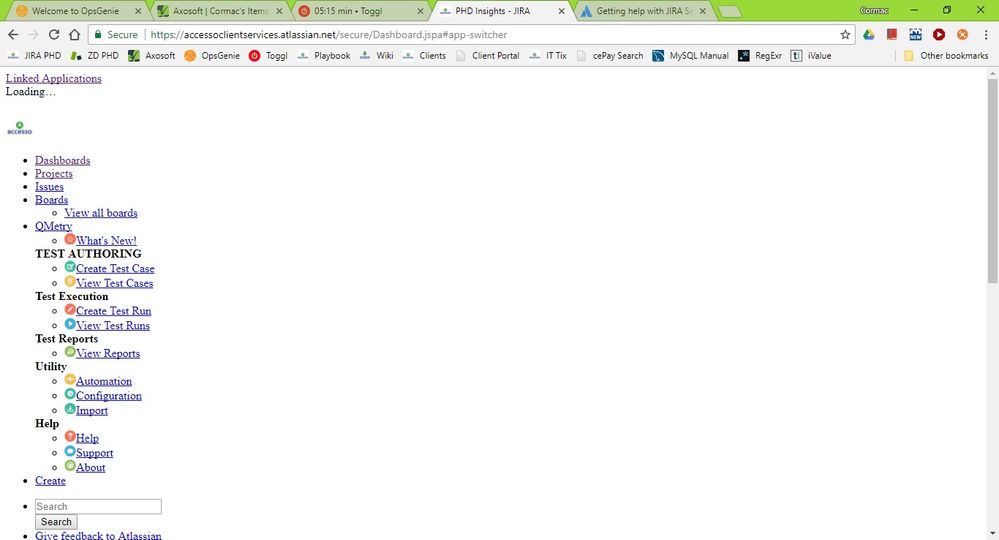The height and width of the screenshot is (540, 999).
Task: Open Axosoft bookmark
Action: click(152, 55)
